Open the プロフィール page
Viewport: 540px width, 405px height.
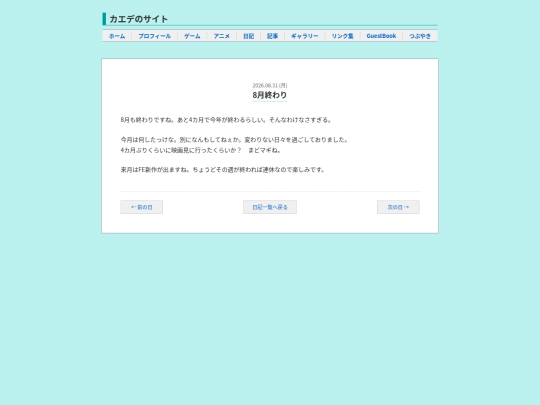[155, 36]
